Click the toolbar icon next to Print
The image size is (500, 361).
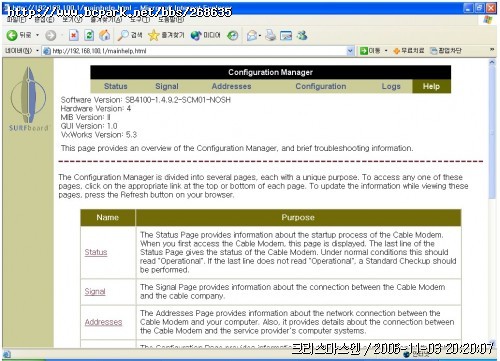[286, 35]
